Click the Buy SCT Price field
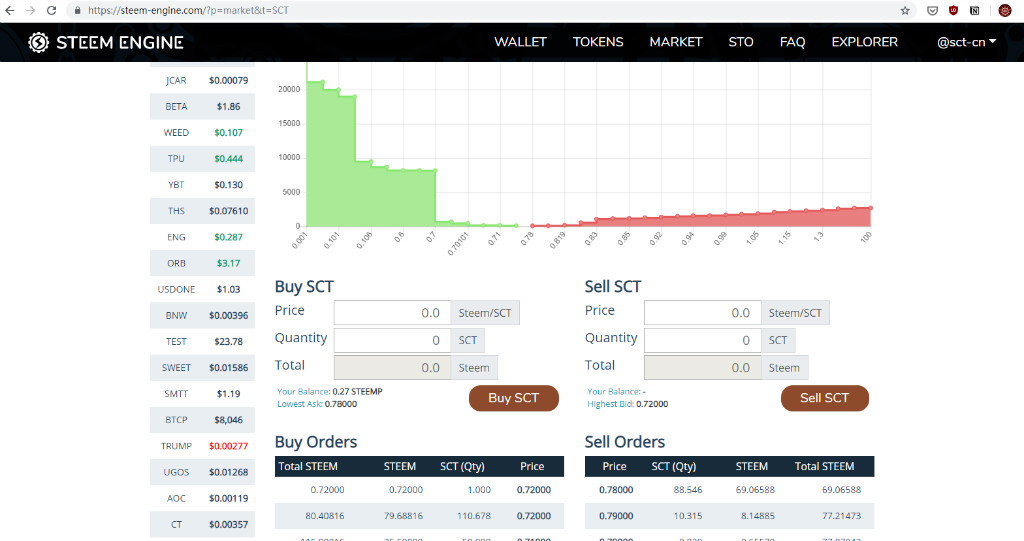Image resolution: width=1024 pixels, height=541 pixels. tap(392, 313)
